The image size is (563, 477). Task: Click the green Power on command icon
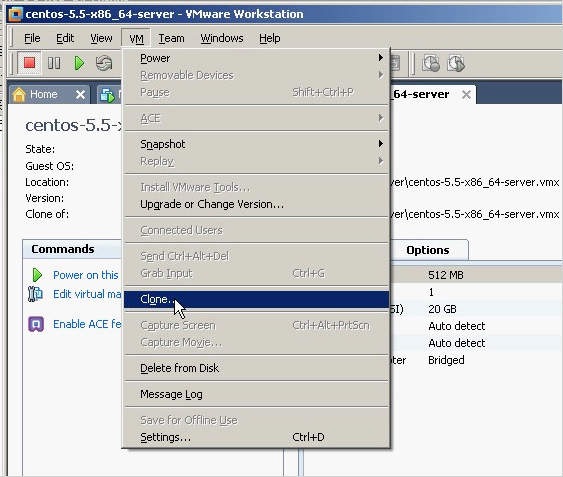coord(37,275)
